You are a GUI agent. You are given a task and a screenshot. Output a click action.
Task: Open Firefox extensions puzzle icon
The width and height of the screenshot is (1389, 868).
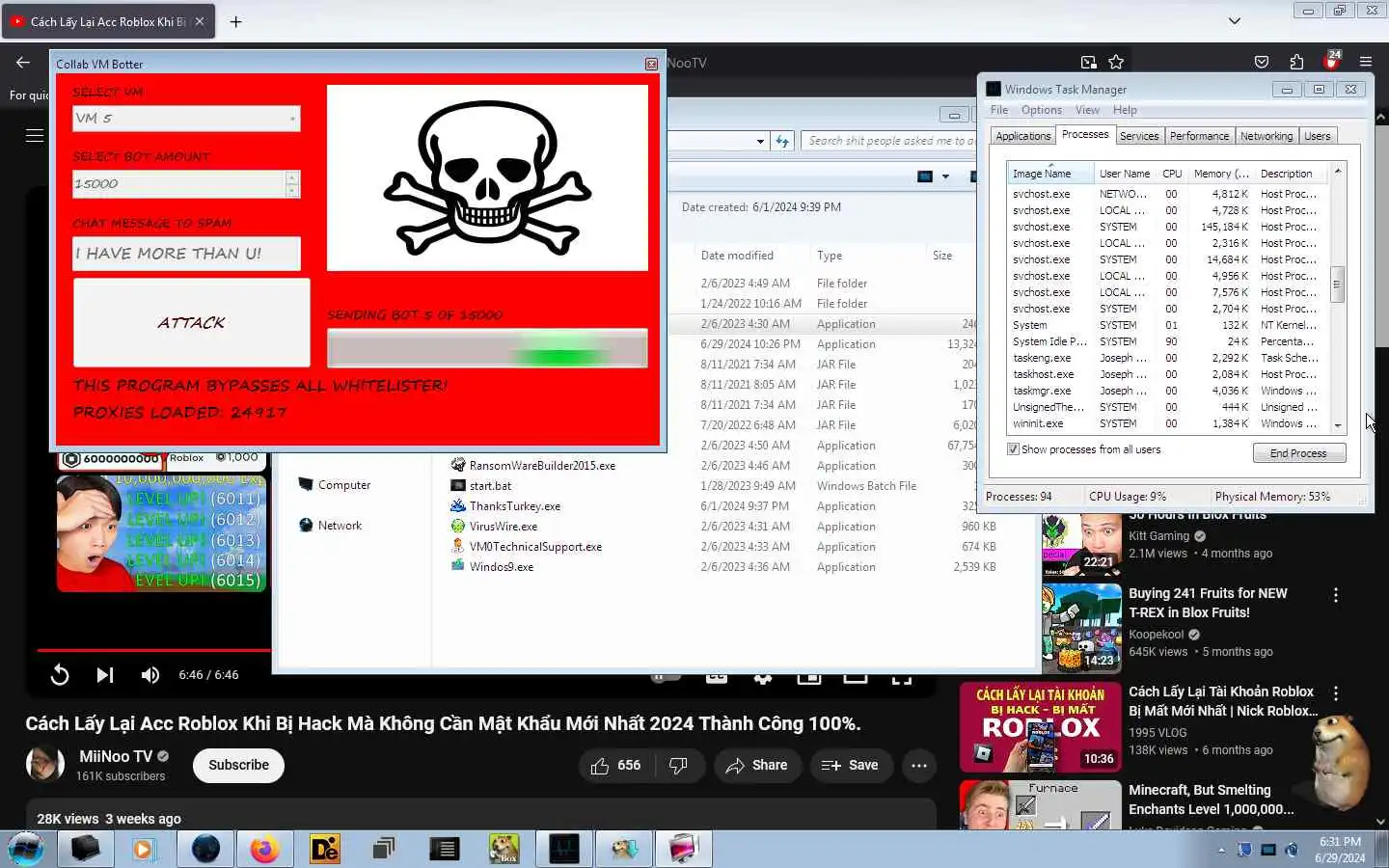[1296, 62]
